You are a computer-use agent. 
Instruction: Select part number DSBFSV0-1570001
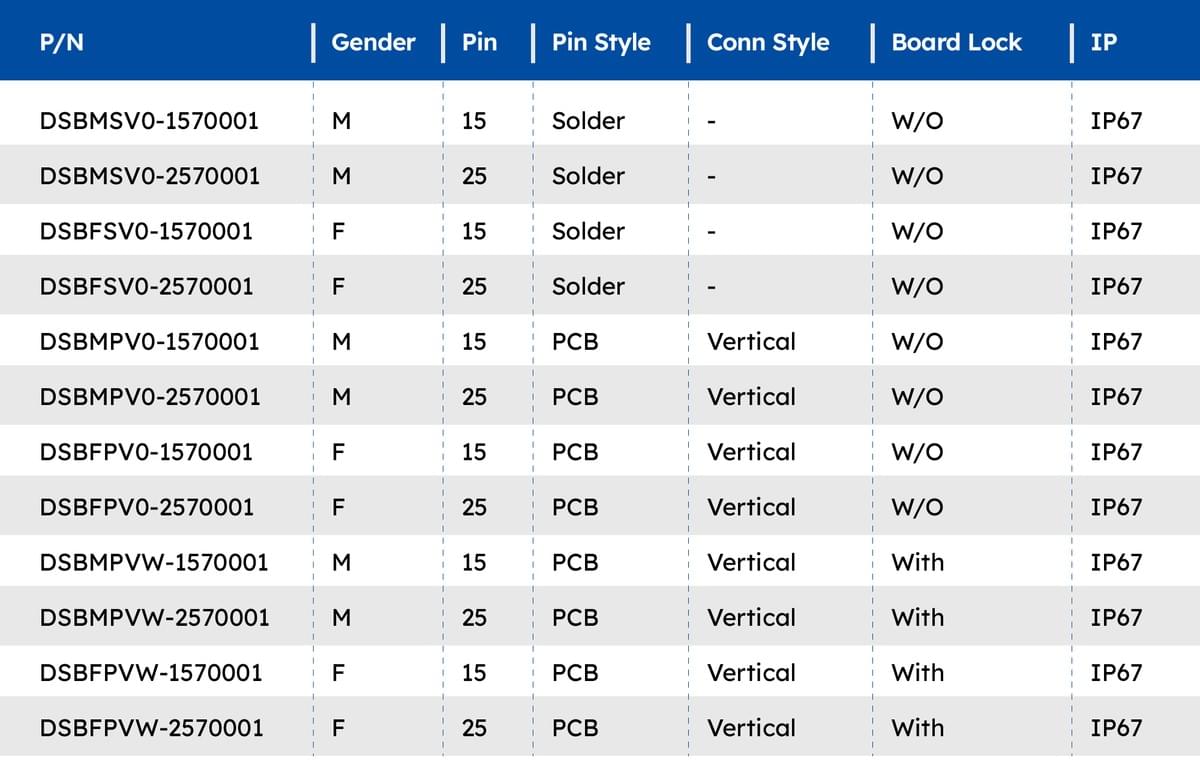(146, 231)
